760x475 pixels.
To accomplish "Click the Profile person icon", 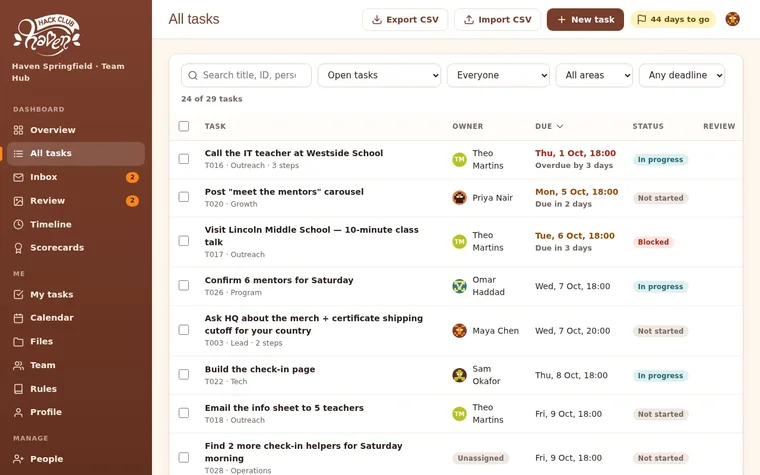I will point(18,412).
